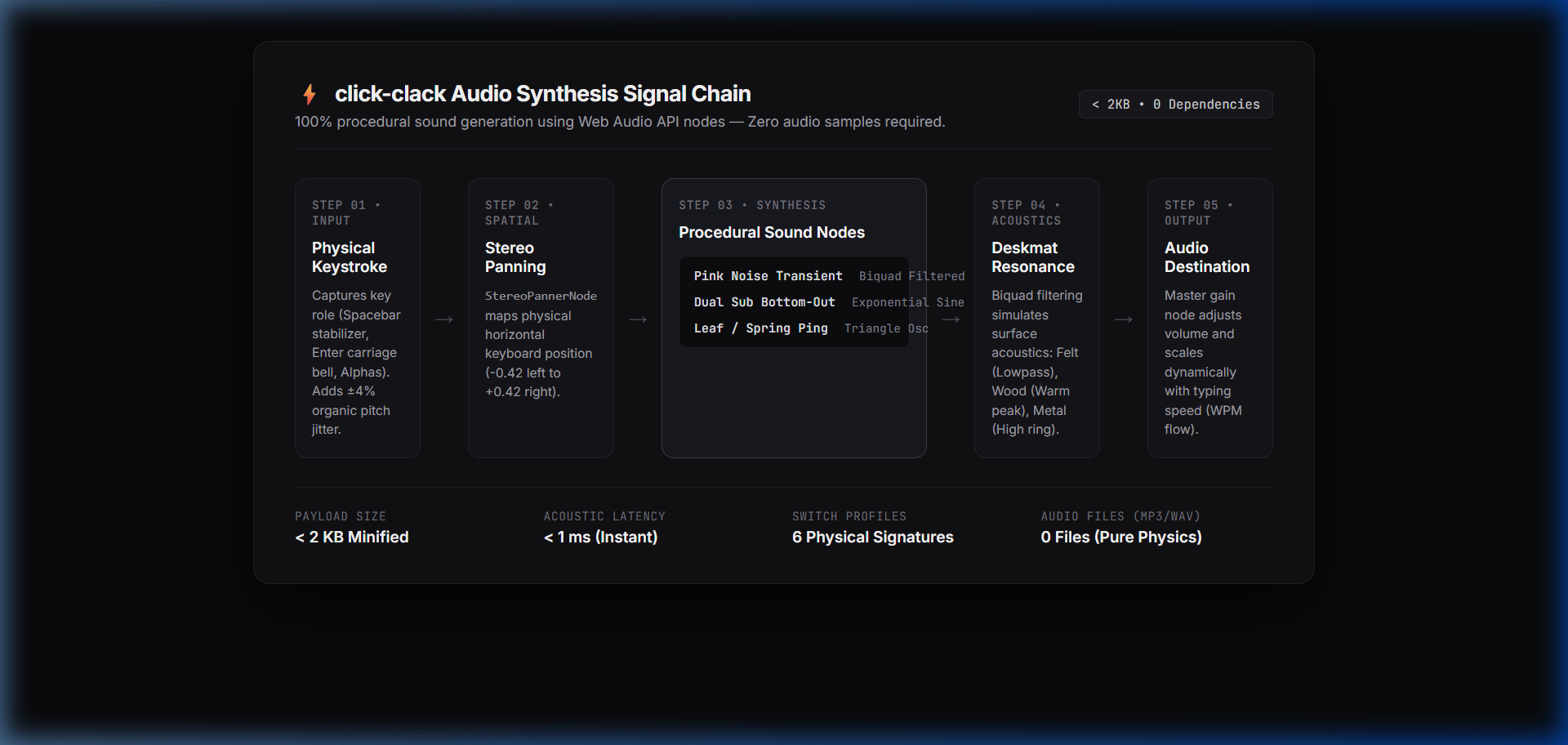Click the 'STEP 02 • SPATIAL' label
1568x745 pixels.
pyautogui.click(x=519, y=212)
